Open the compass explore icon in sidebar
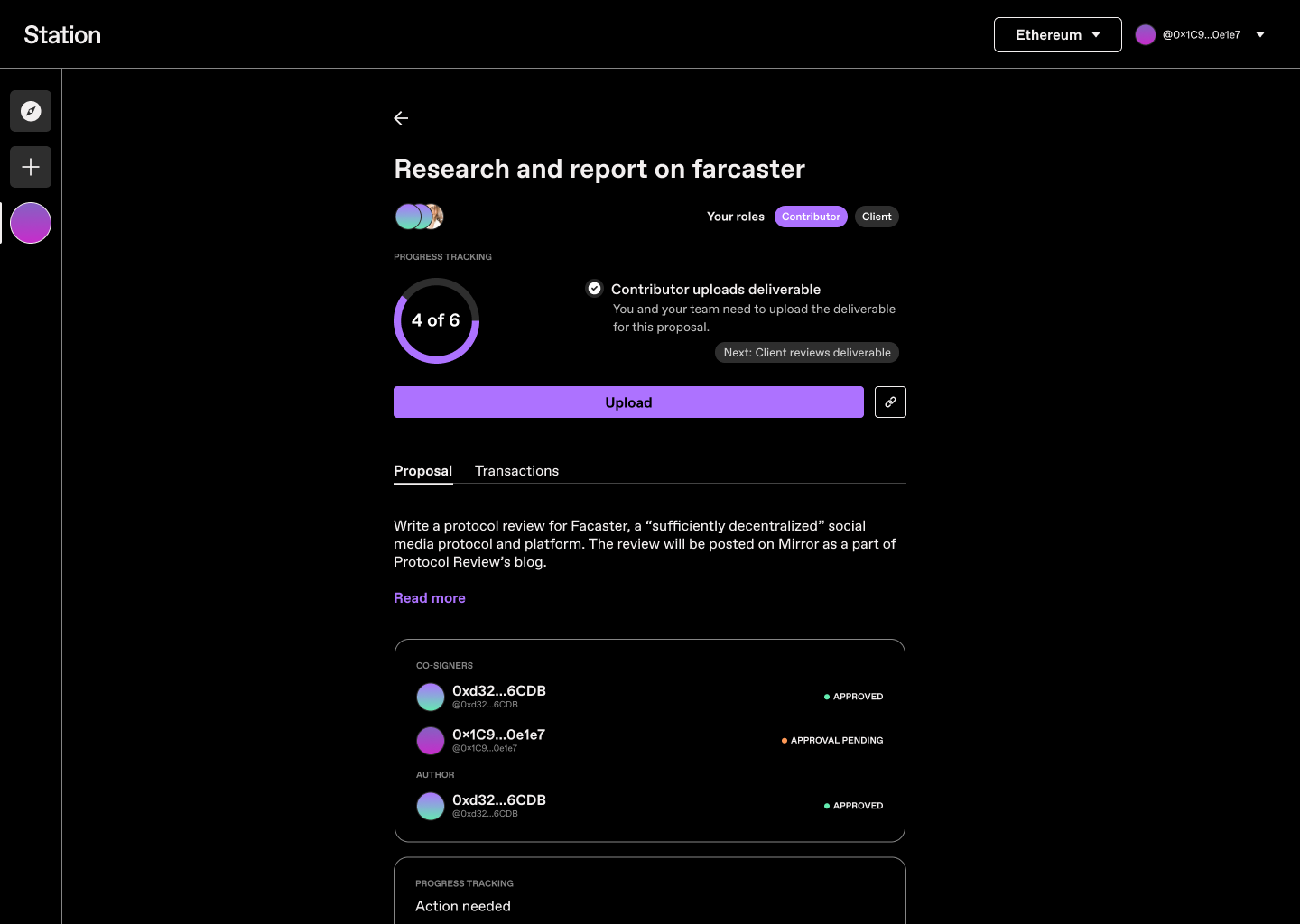 [x=31, y=111]
